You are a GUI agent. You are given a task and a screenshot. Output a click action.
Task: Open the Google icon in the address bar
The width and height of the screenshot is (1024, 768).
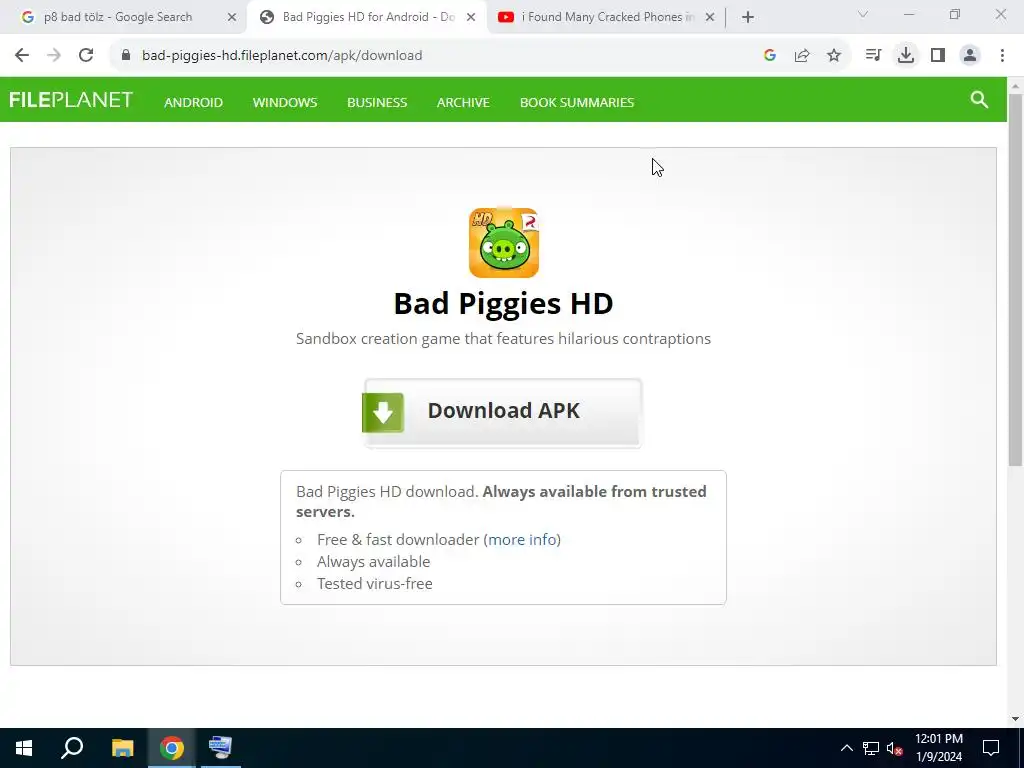coord(770,56)
